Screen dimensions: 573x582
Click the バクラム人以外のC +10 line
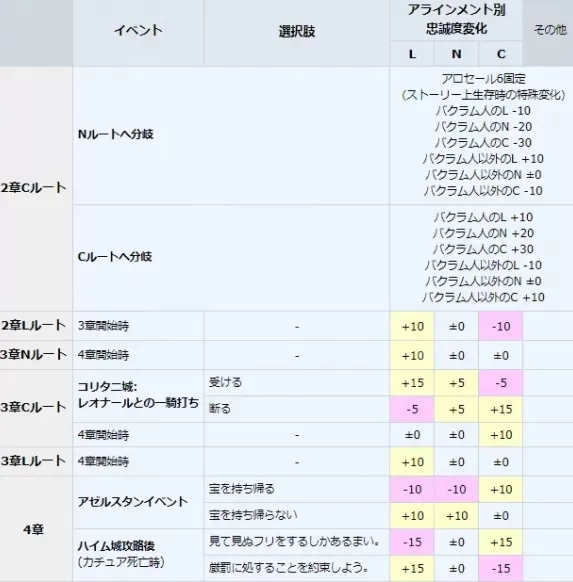click(483, 297)
